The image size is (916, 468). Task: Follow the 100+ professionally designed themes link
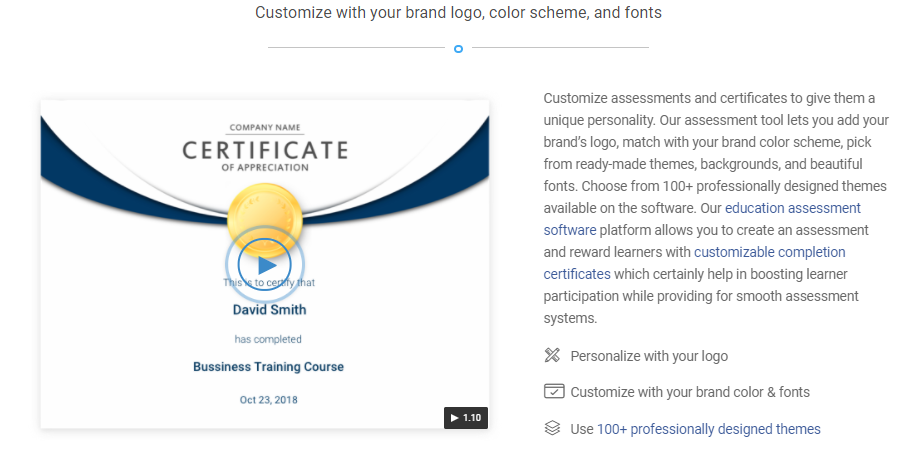point(708,429)
